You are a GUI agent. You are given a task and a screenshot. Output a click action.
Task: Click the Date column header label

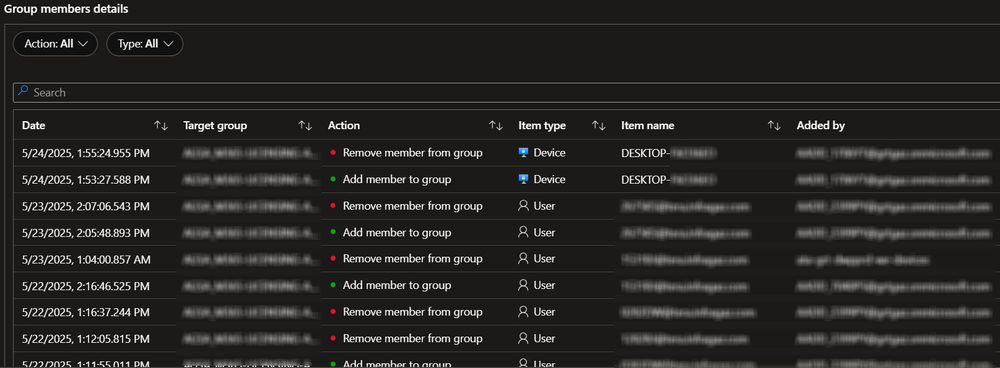(34, 126)
